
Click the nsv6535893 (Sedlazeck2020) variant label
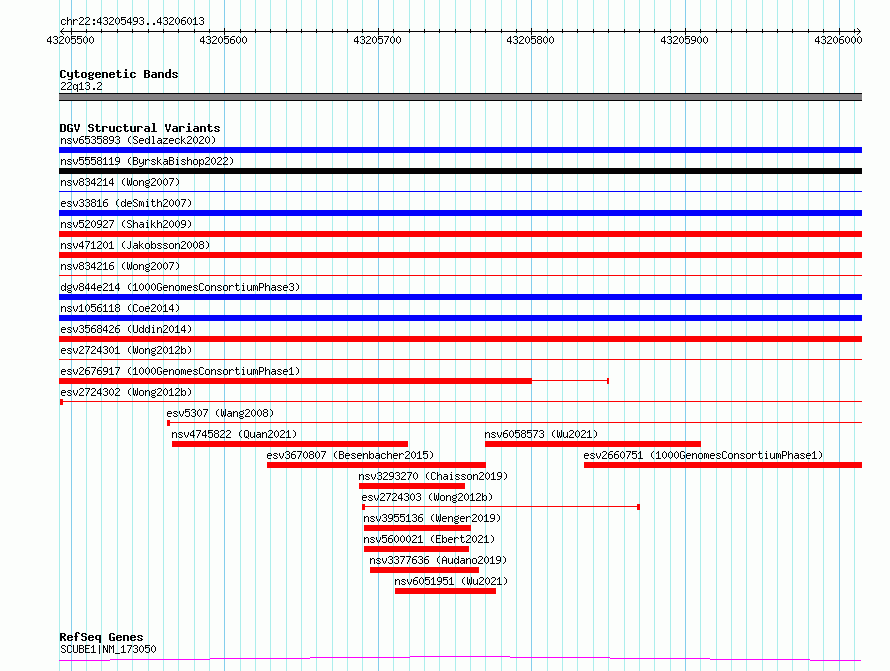138,140
